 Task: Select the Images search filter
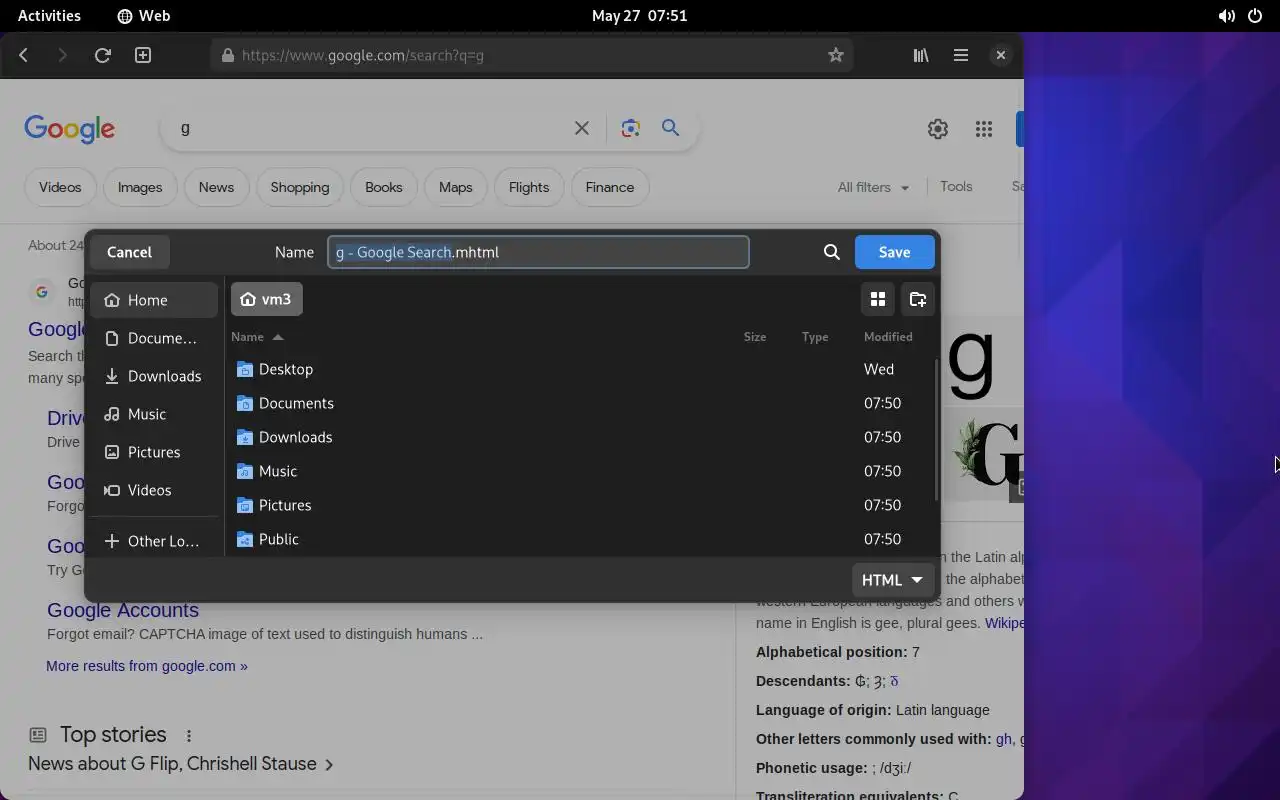(140, 187)
